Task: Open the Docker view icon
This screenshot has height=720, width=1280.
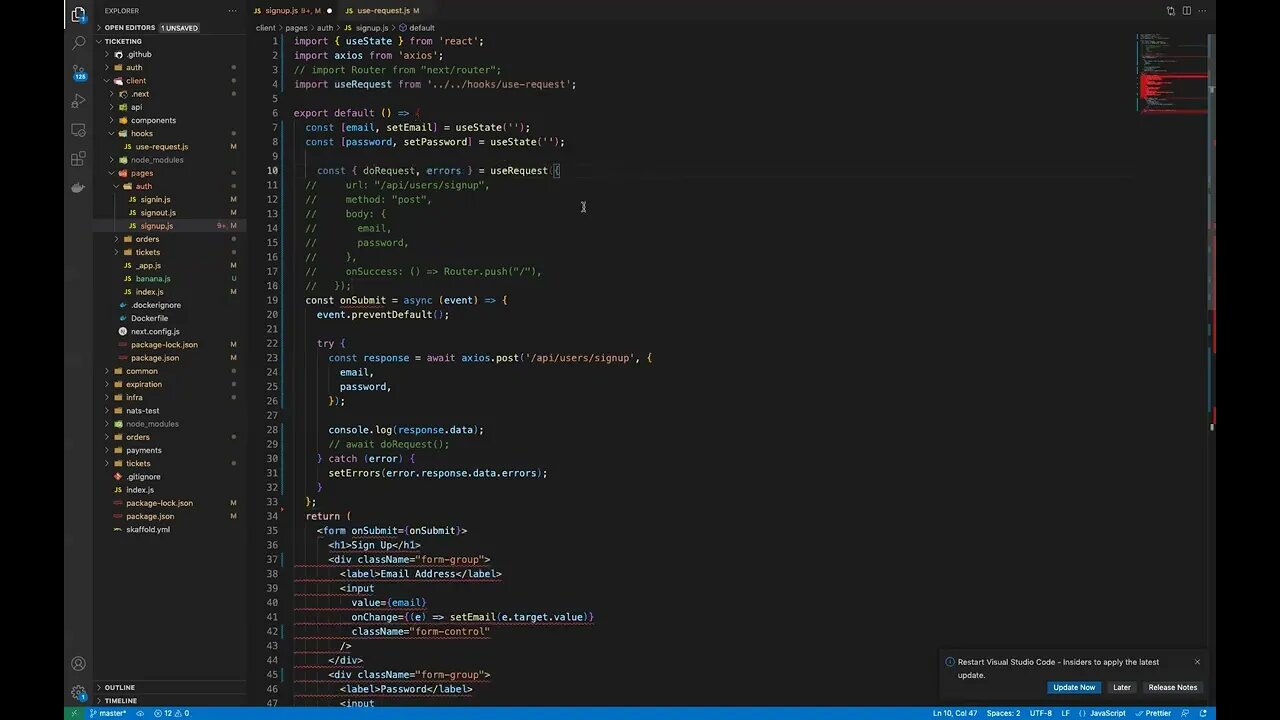Action: click(78, 188)
